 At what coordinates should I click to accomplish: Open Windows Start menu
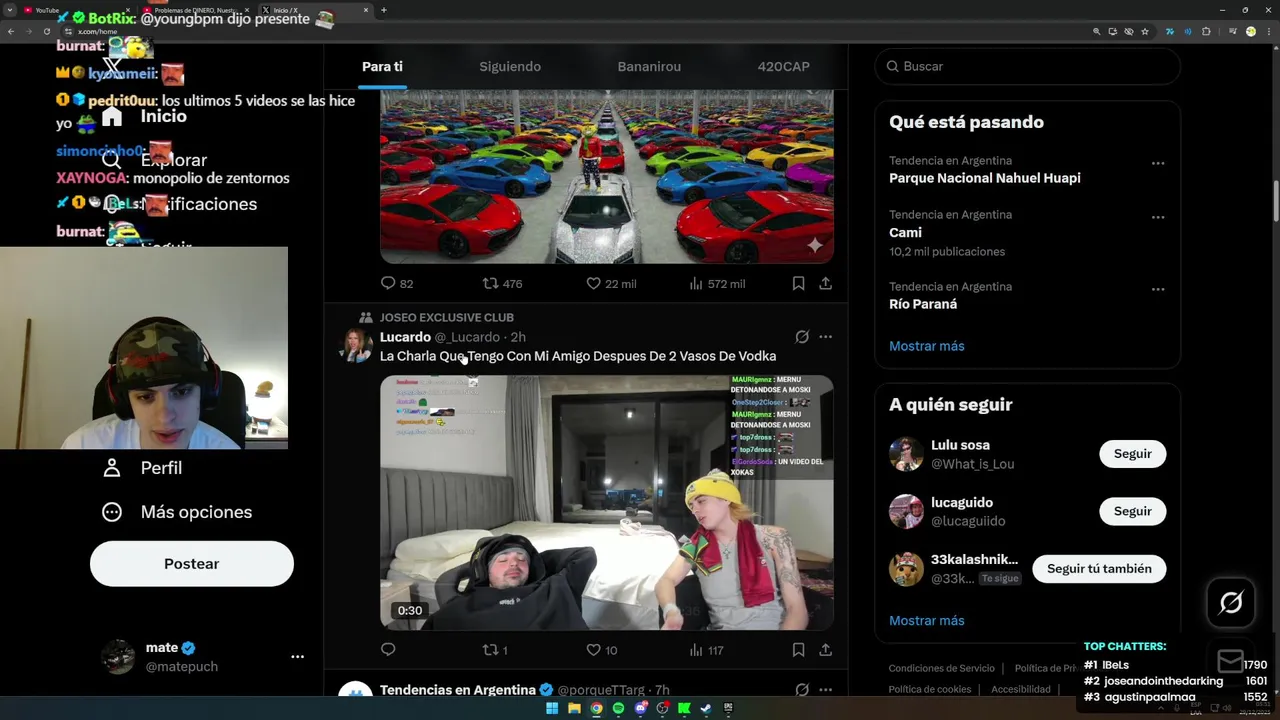(551, 709)
